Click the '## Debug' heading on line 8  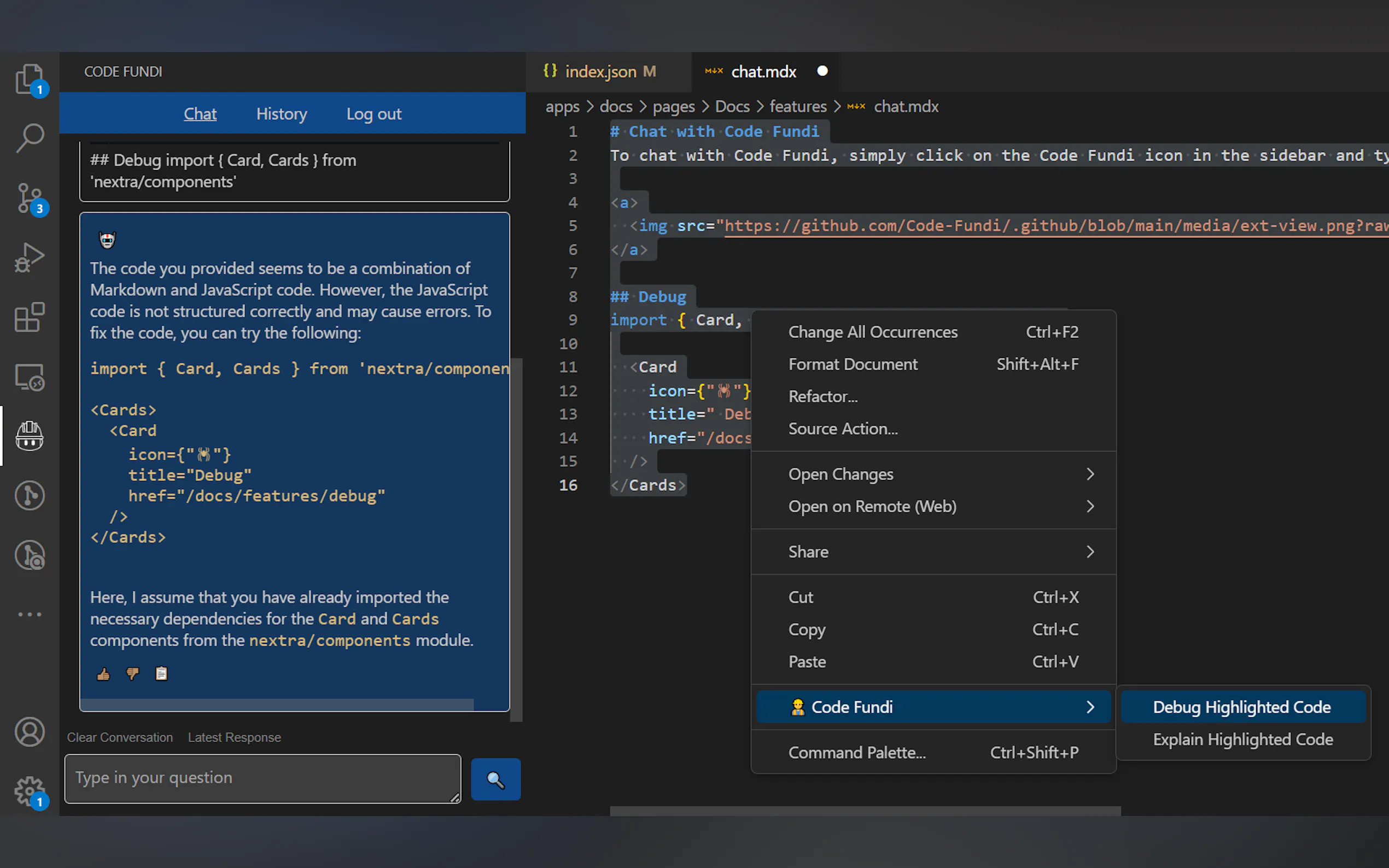(x=647, y=297)
